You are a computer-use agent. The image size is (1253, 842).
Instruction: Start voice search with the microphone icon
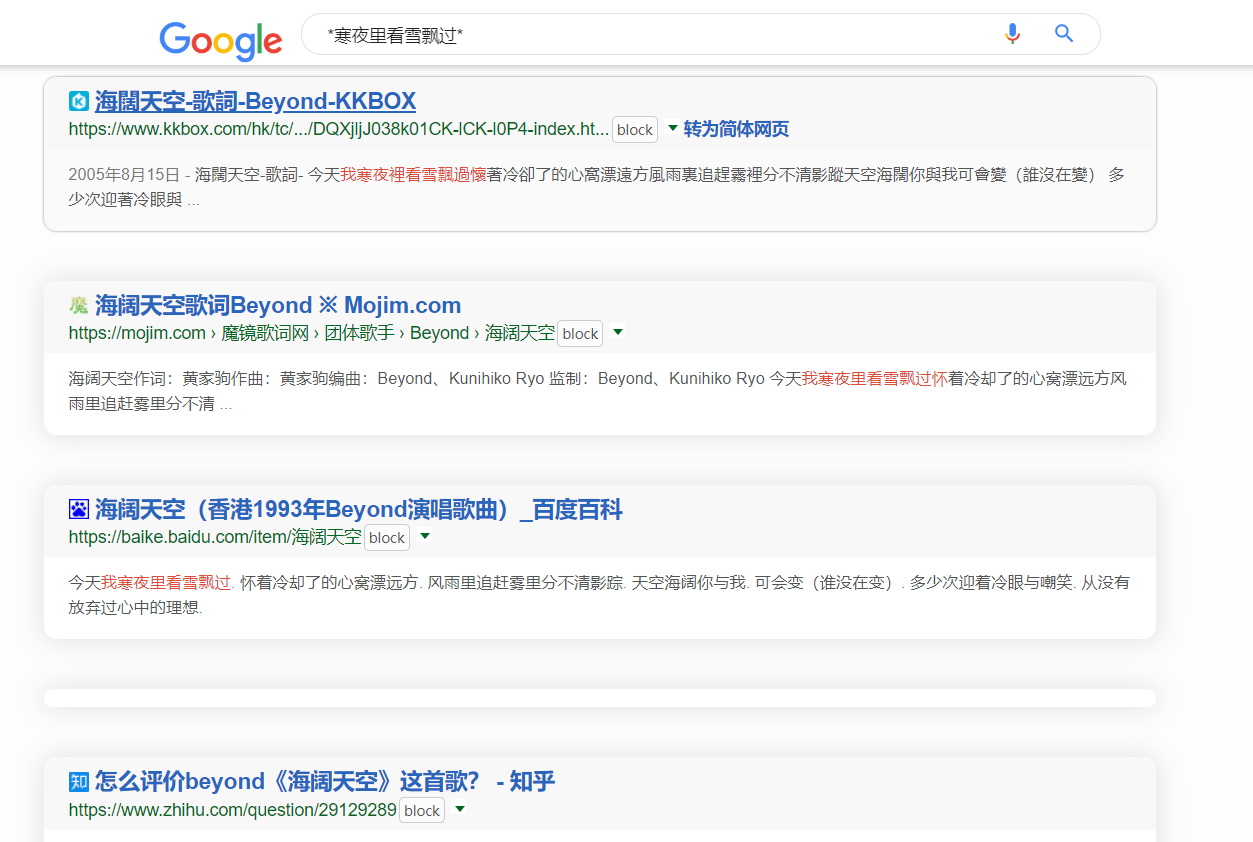tap(1012, 34)
